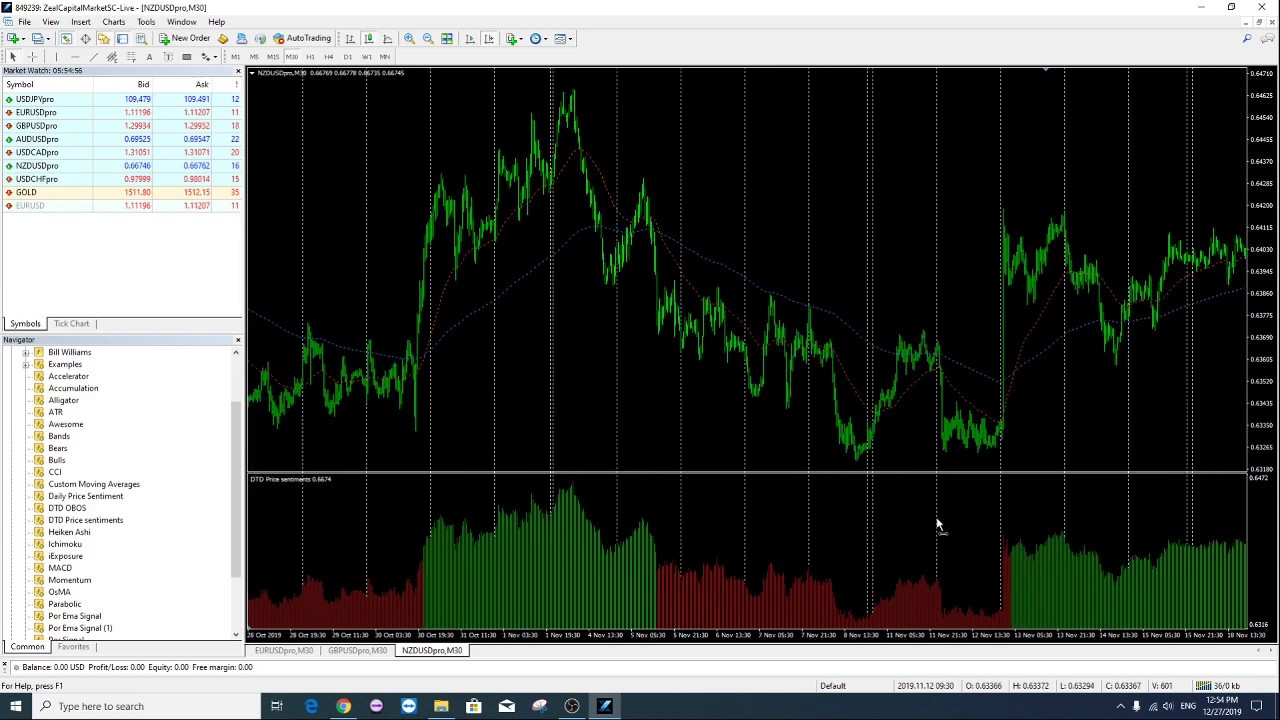Viewport: 1280px width, 720px height.
Task: Select the Vertical Line drawing tool
Action: point(56,57)
